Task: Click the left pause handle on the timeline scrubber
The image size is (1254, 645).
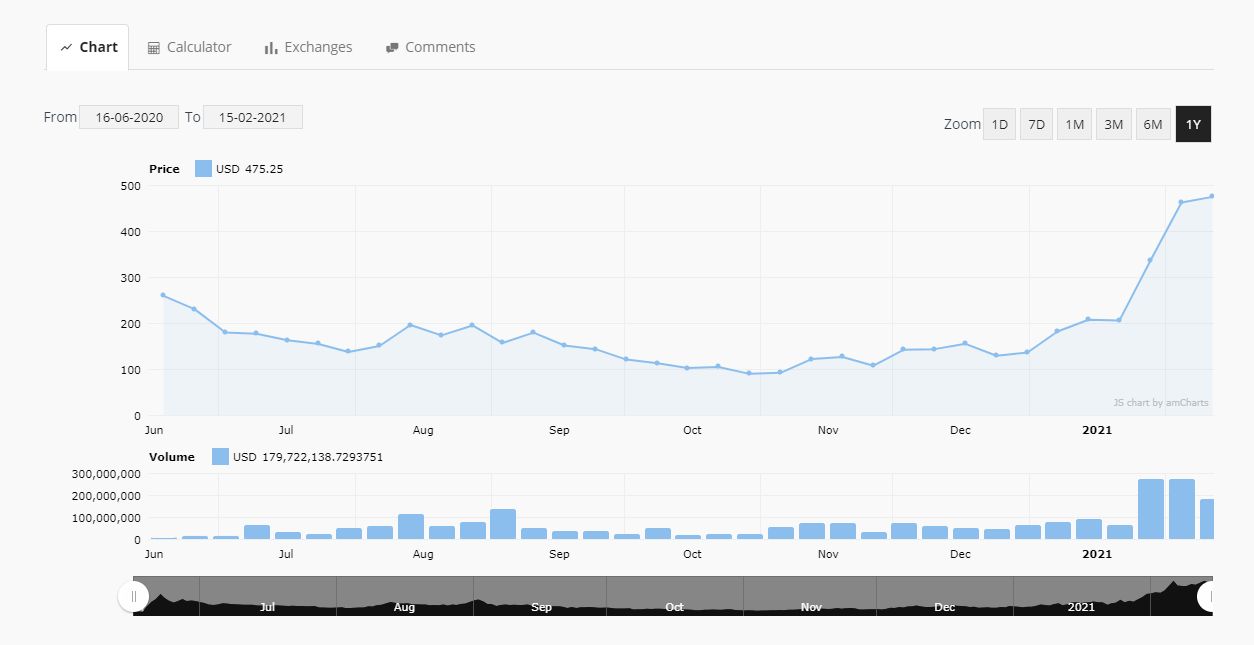Action: (133, 596)
